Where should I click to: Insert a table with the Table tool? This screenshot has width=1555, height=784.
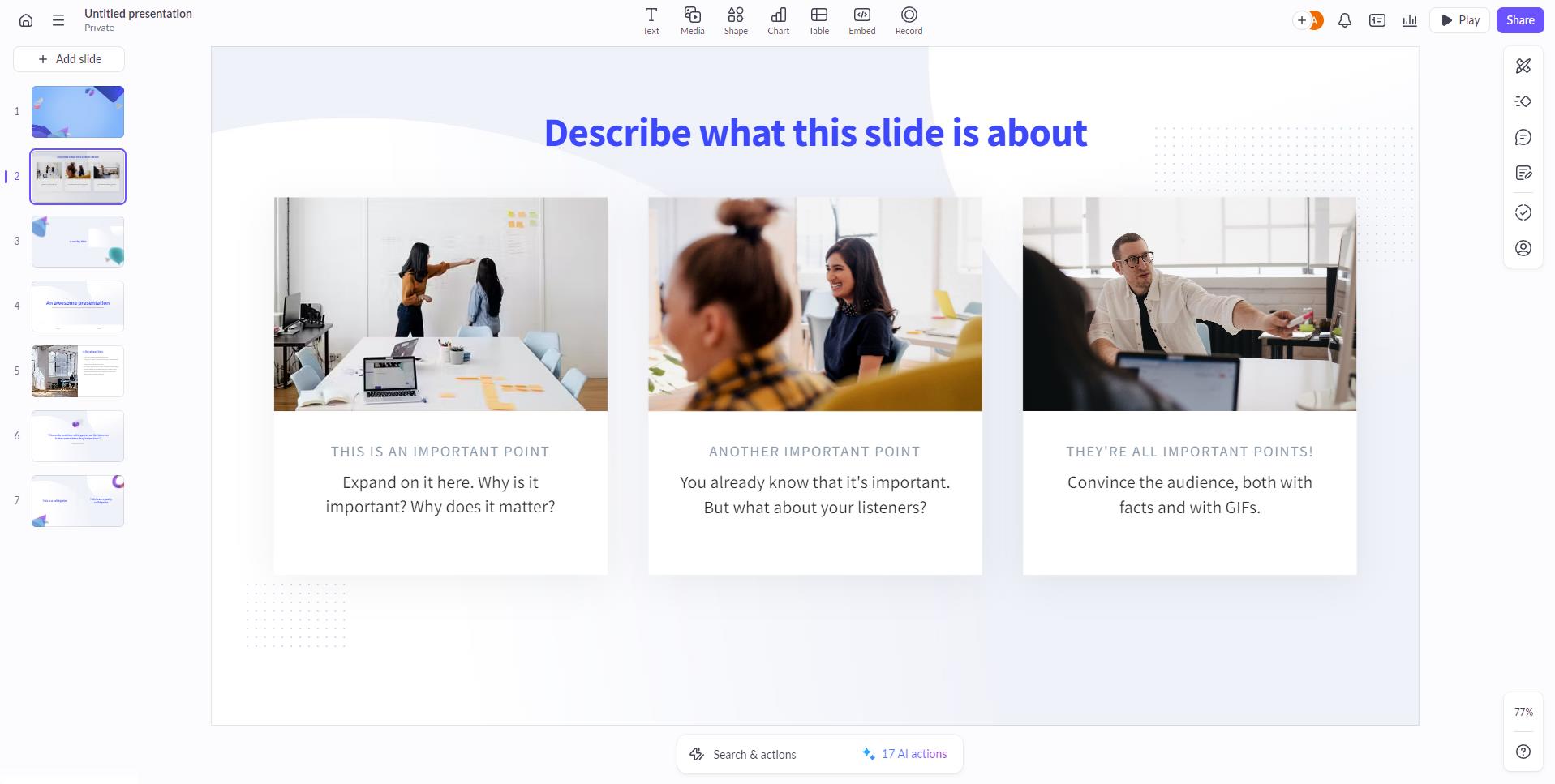point(818,19)
